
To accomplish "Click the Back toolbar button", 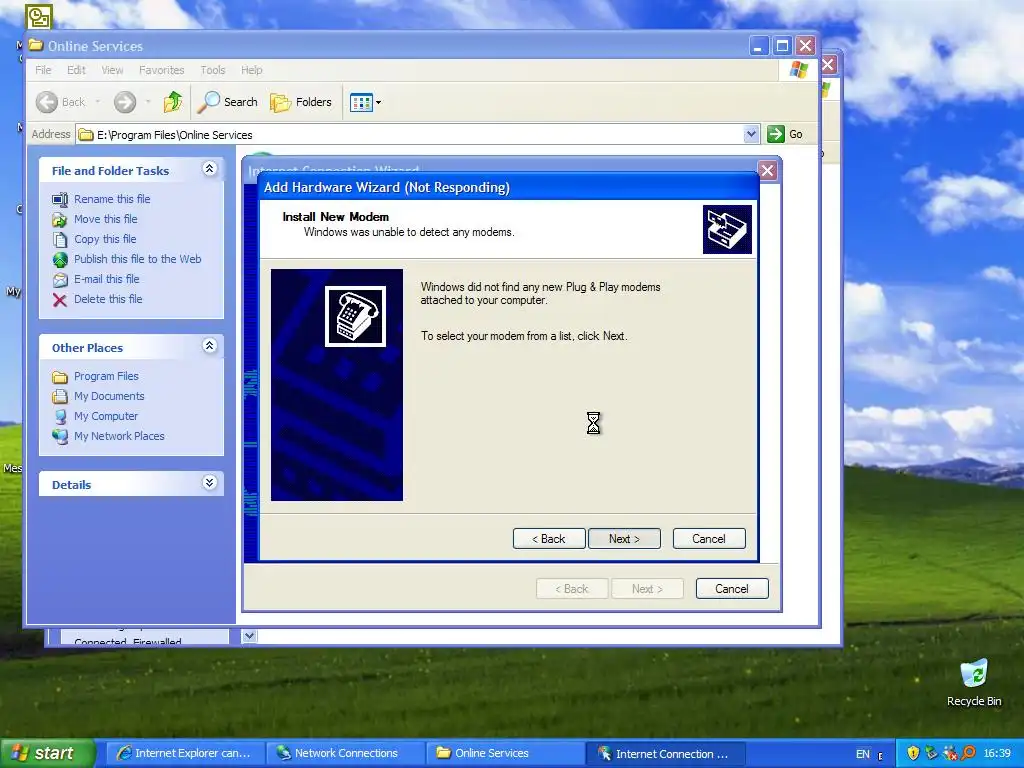I will (x=61, y=102).
